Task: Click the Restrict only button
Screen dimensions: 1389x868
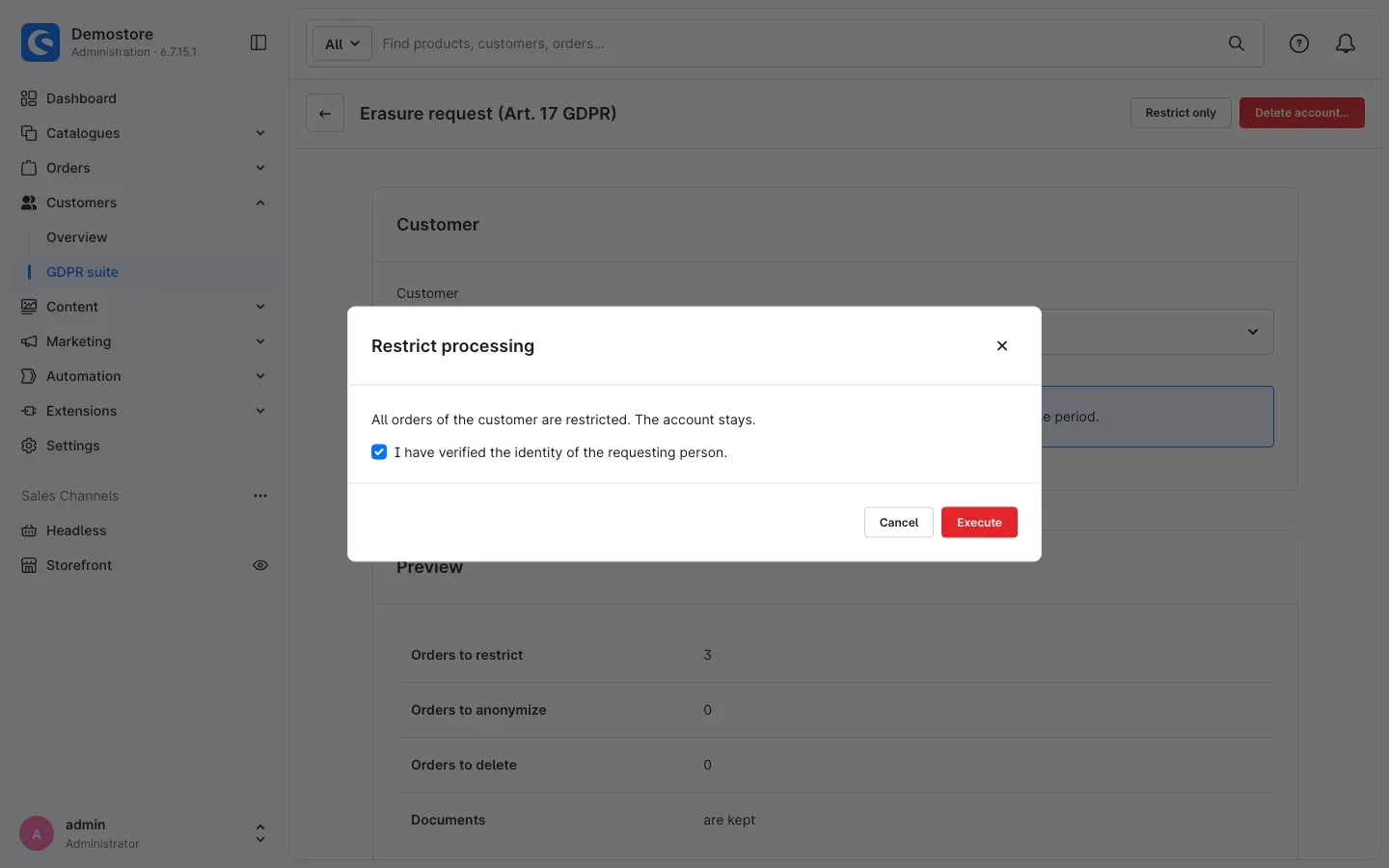Action: pos(1181,113)
